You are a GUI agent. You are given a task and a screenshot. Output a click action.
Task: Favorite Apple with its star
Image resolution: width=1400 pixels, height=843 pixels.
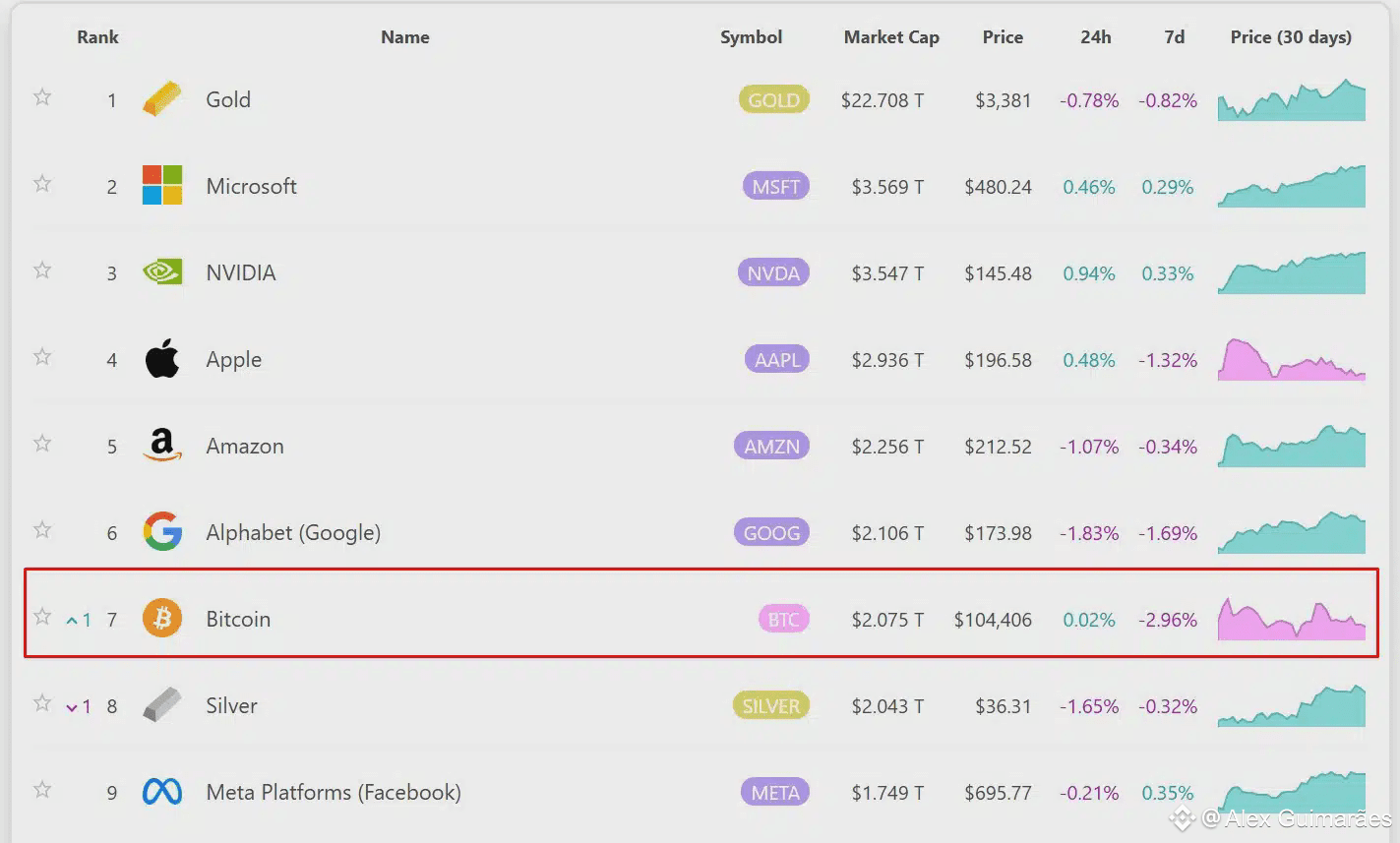(42, 357)
